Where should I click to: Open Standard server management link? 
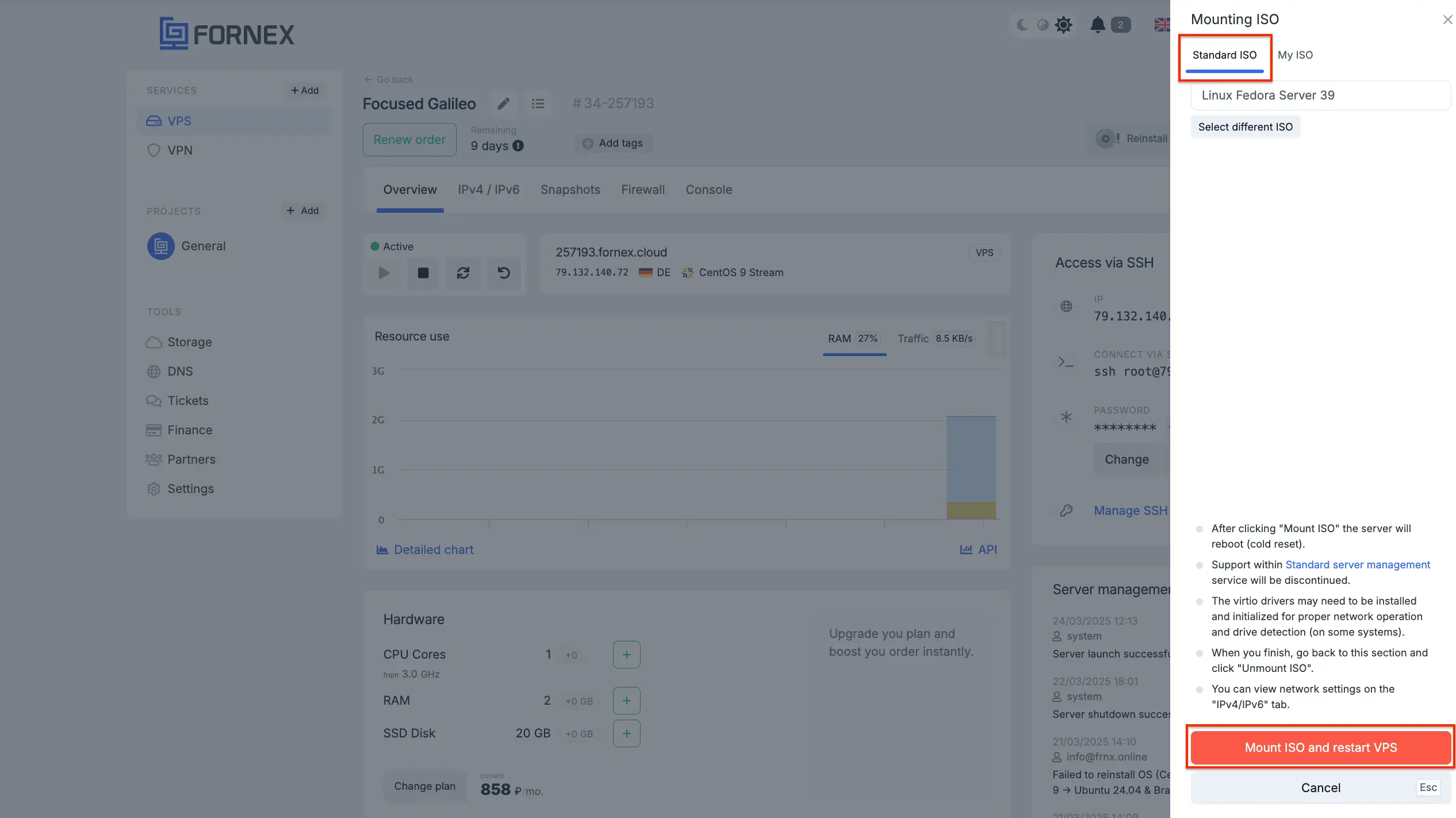tap(1357, 565)
